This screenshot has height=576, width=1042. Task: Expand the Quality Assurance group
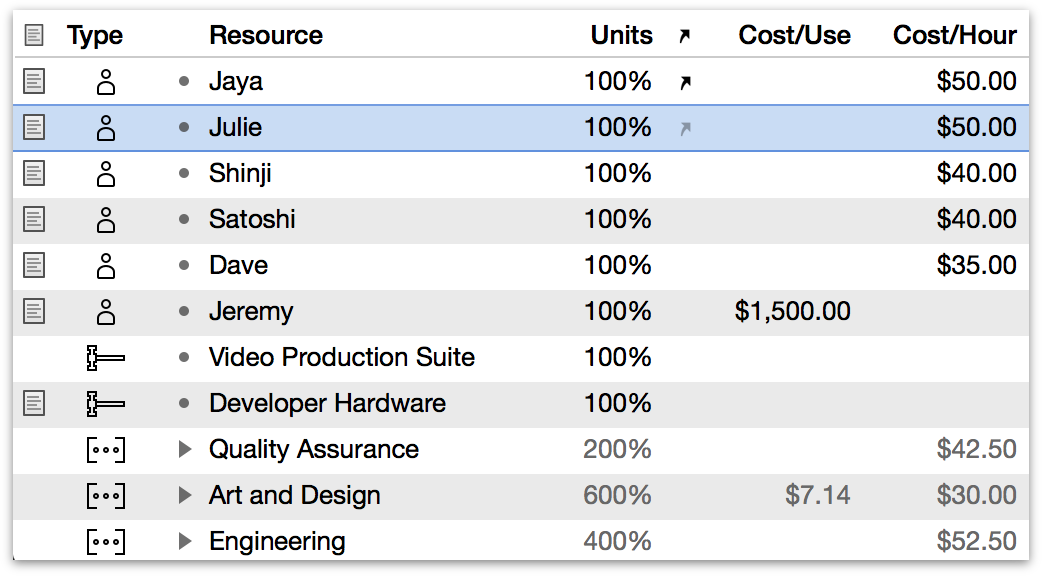185,450
